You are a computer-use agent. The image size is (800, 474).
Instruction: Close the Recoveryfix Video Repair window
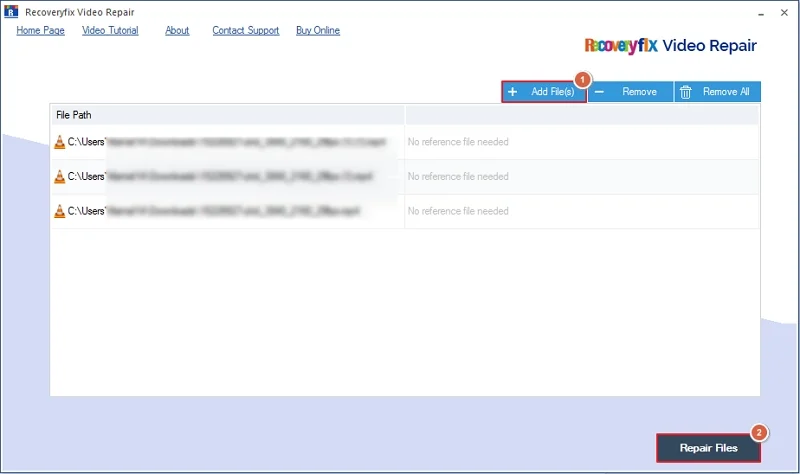pyautogui.click(x=784, y=13)
